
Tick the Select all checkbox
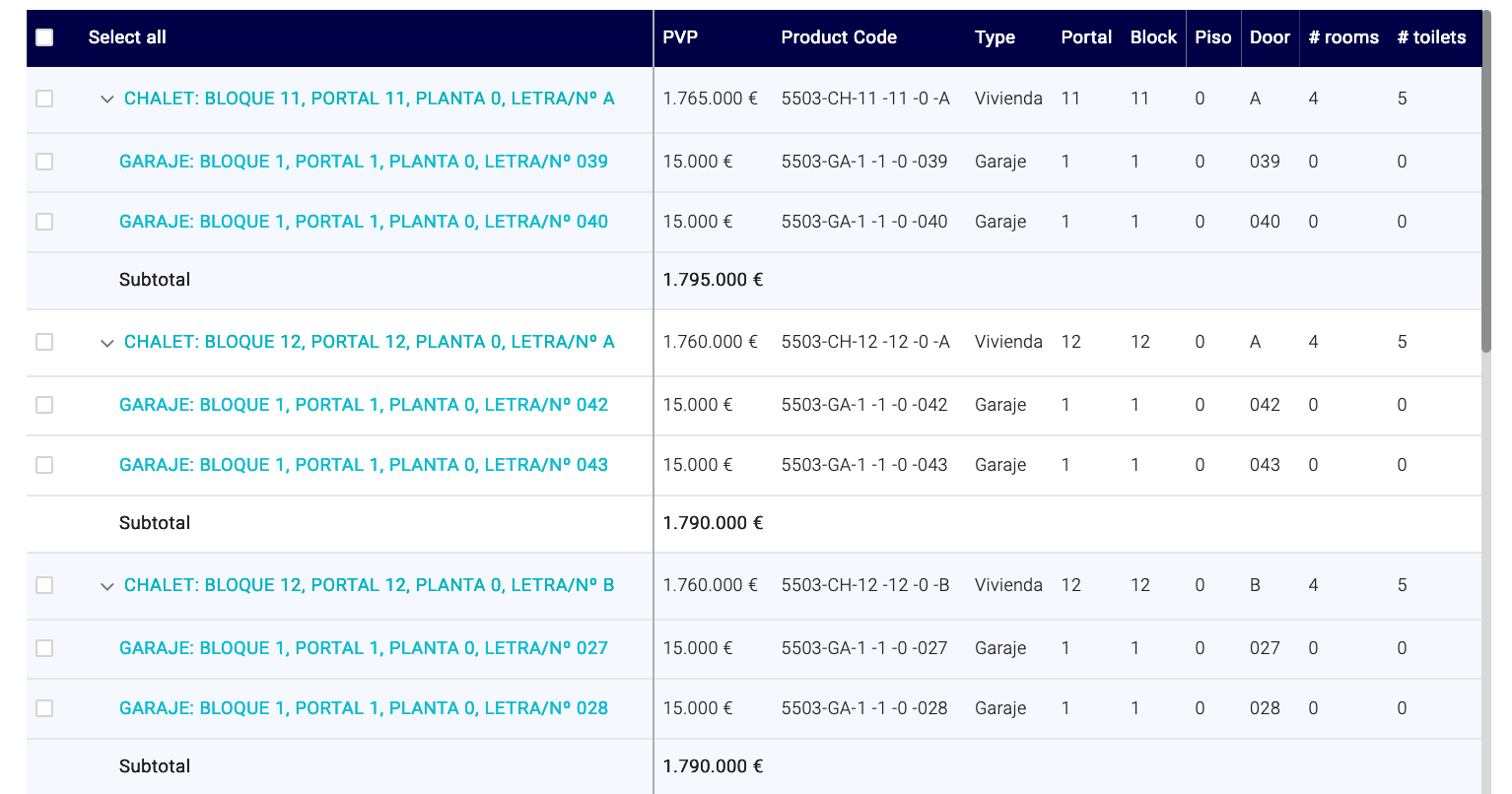click(x=44, y=37)
